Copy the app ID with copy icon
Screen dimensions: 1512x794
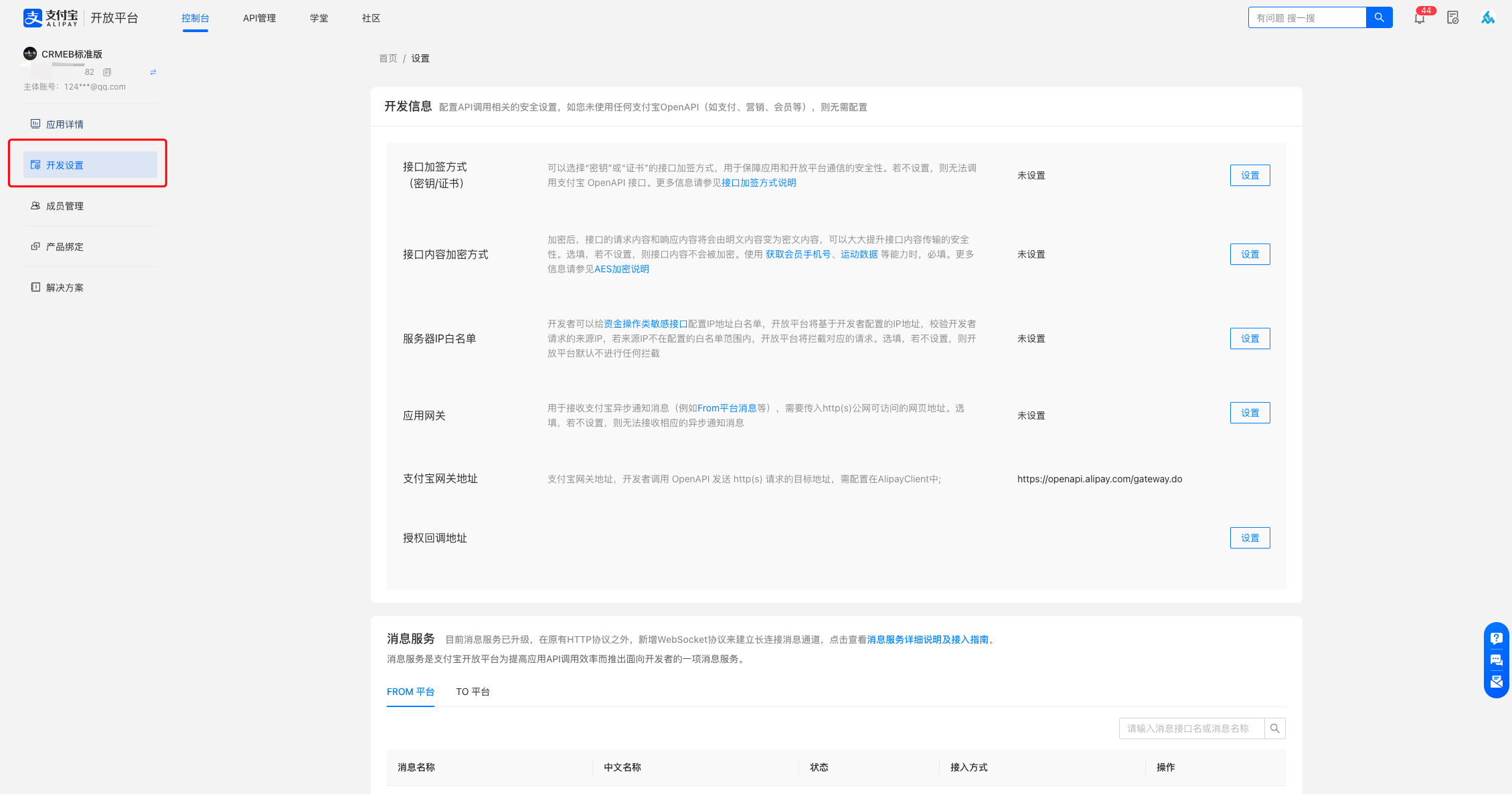click(x=107, y=72)
